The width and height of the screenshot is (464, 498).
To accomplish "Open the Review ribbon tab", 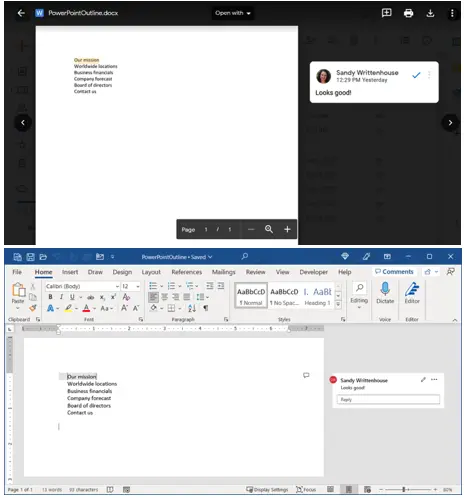I will [x=255, y=272].
